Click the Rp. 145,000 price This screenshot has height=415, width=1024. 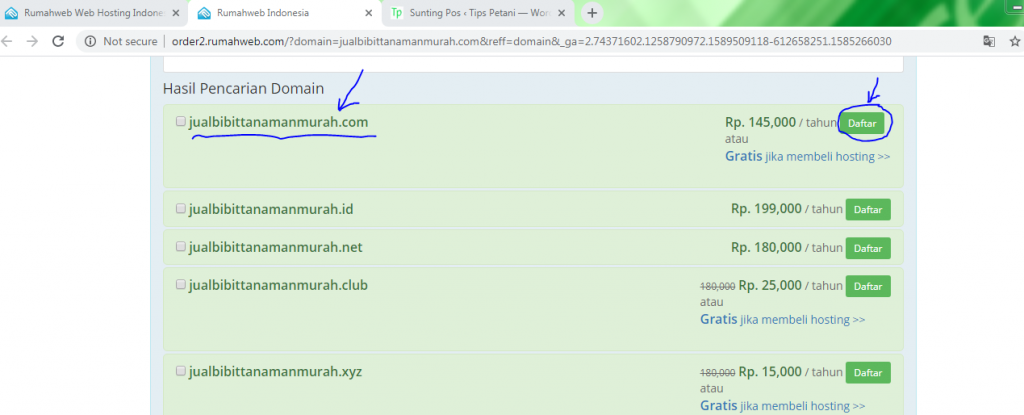[x=760, y=122]
